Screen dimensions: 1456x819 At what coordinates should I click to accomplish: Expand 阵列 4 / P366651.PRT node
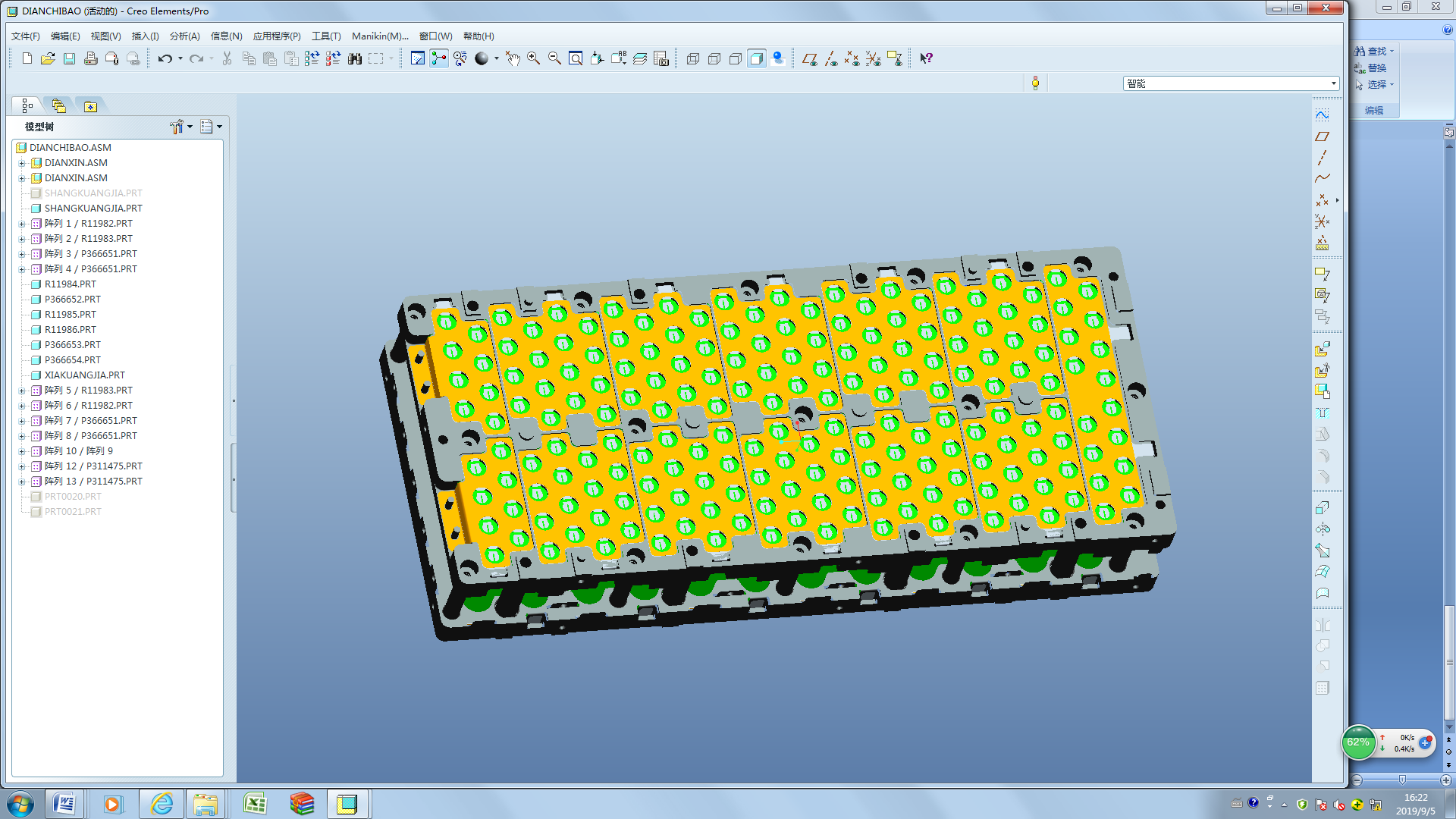pos(22,269)
